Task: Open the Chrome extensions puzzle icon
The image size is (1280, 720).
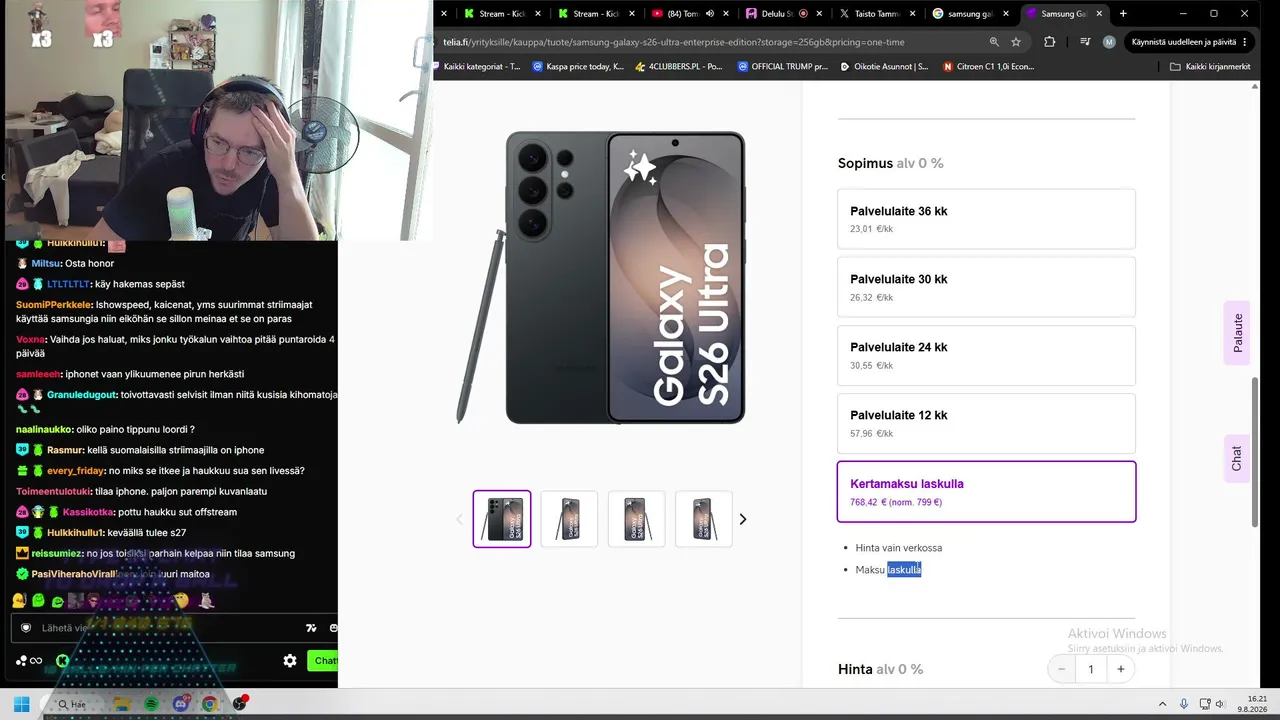Action: pos(1049,42)
